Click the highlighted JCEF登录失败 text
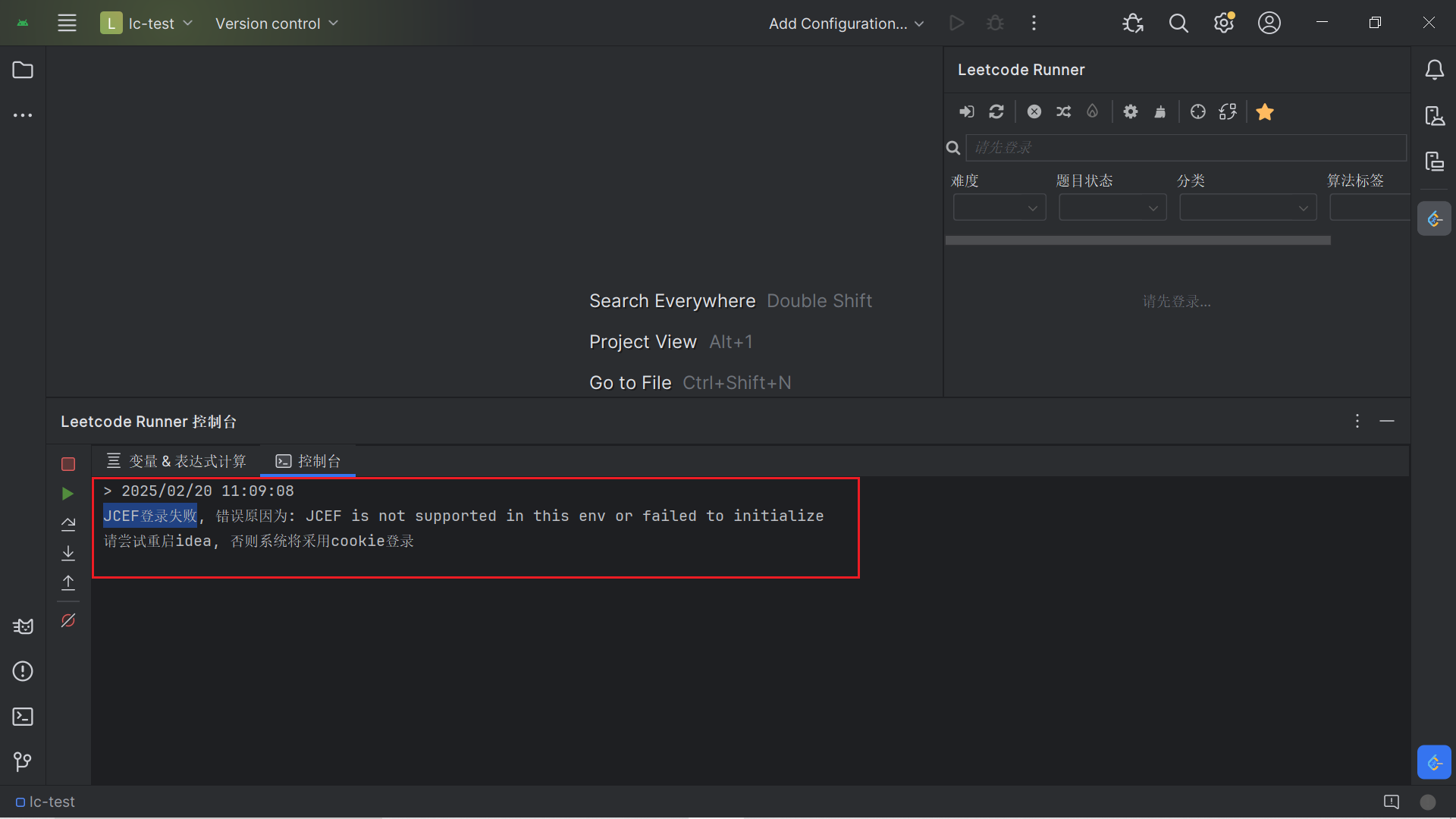This screenshot has width=1456, height=819. pos(150,516)
